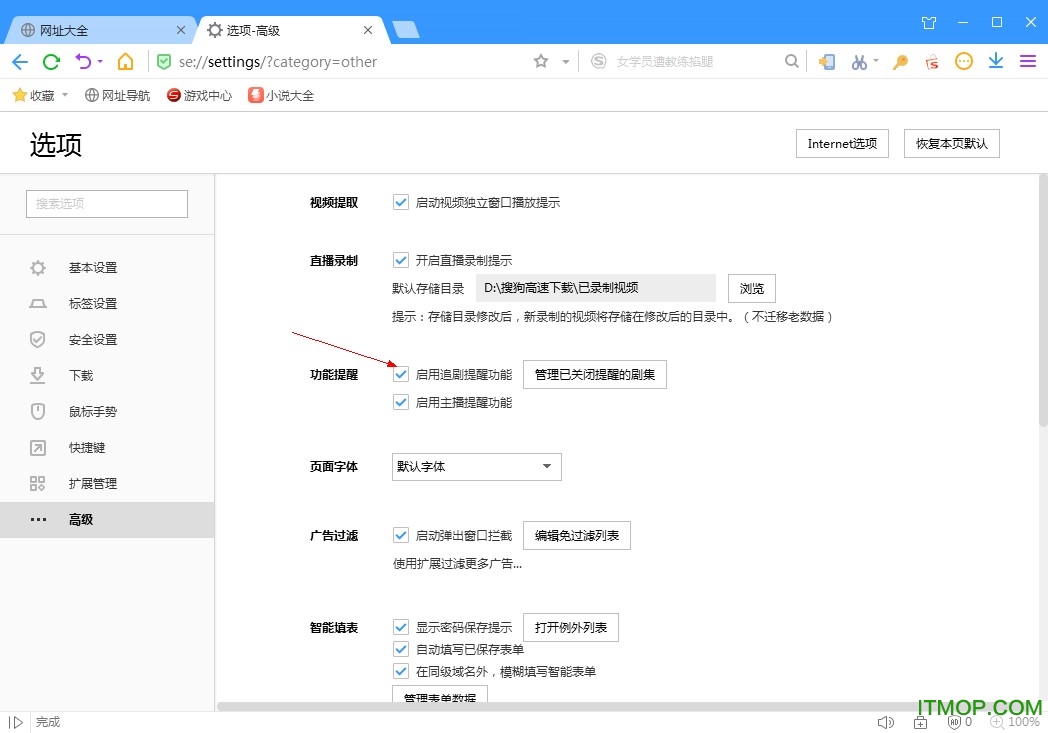1048x733 pixels.
Task: Click the page repair icon in status bar
Action: (x=920, y=721)
